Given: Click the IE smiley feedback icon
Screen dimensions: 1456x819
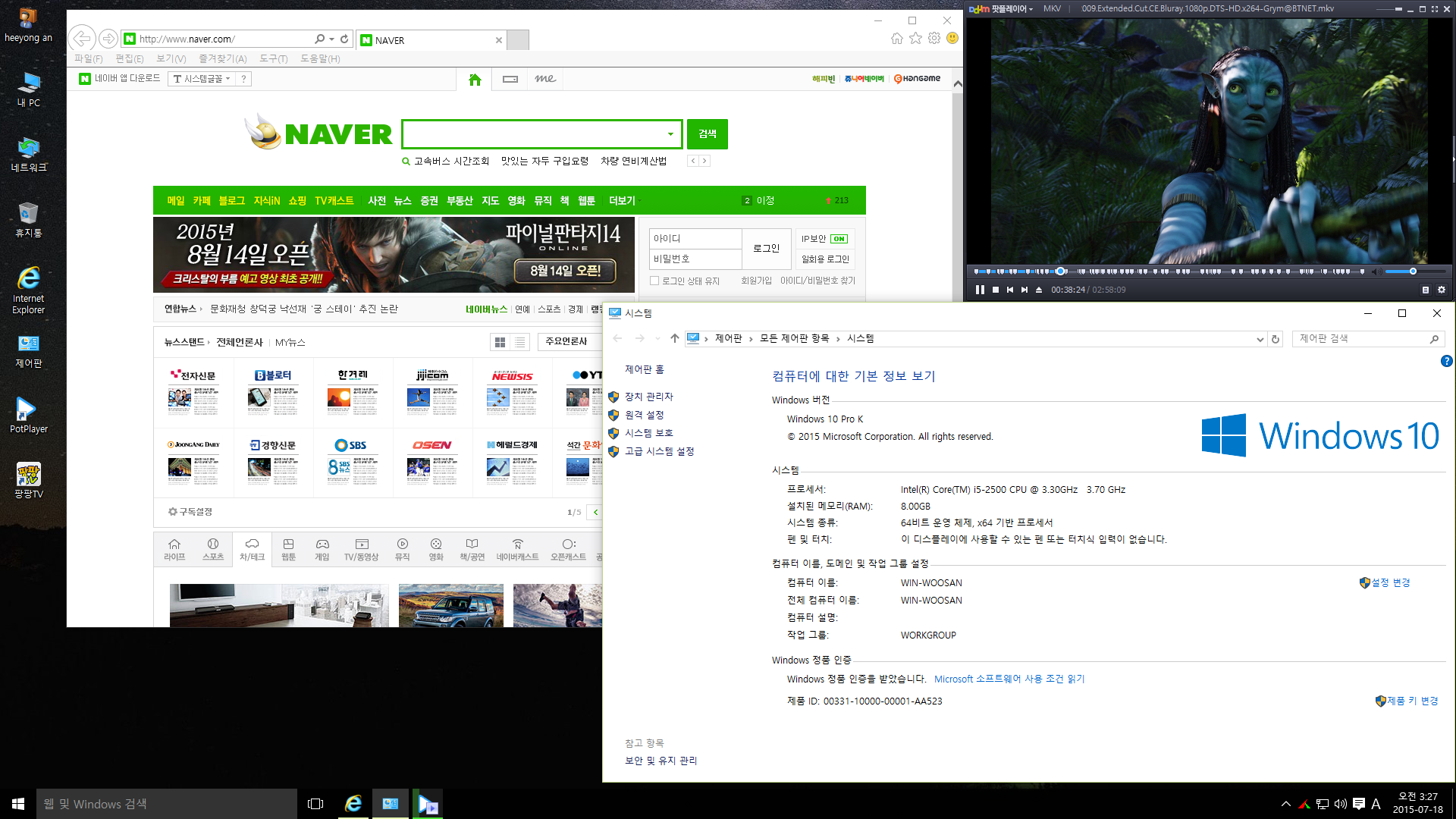Looking at the screenshot, I should (x=952, y=39).
